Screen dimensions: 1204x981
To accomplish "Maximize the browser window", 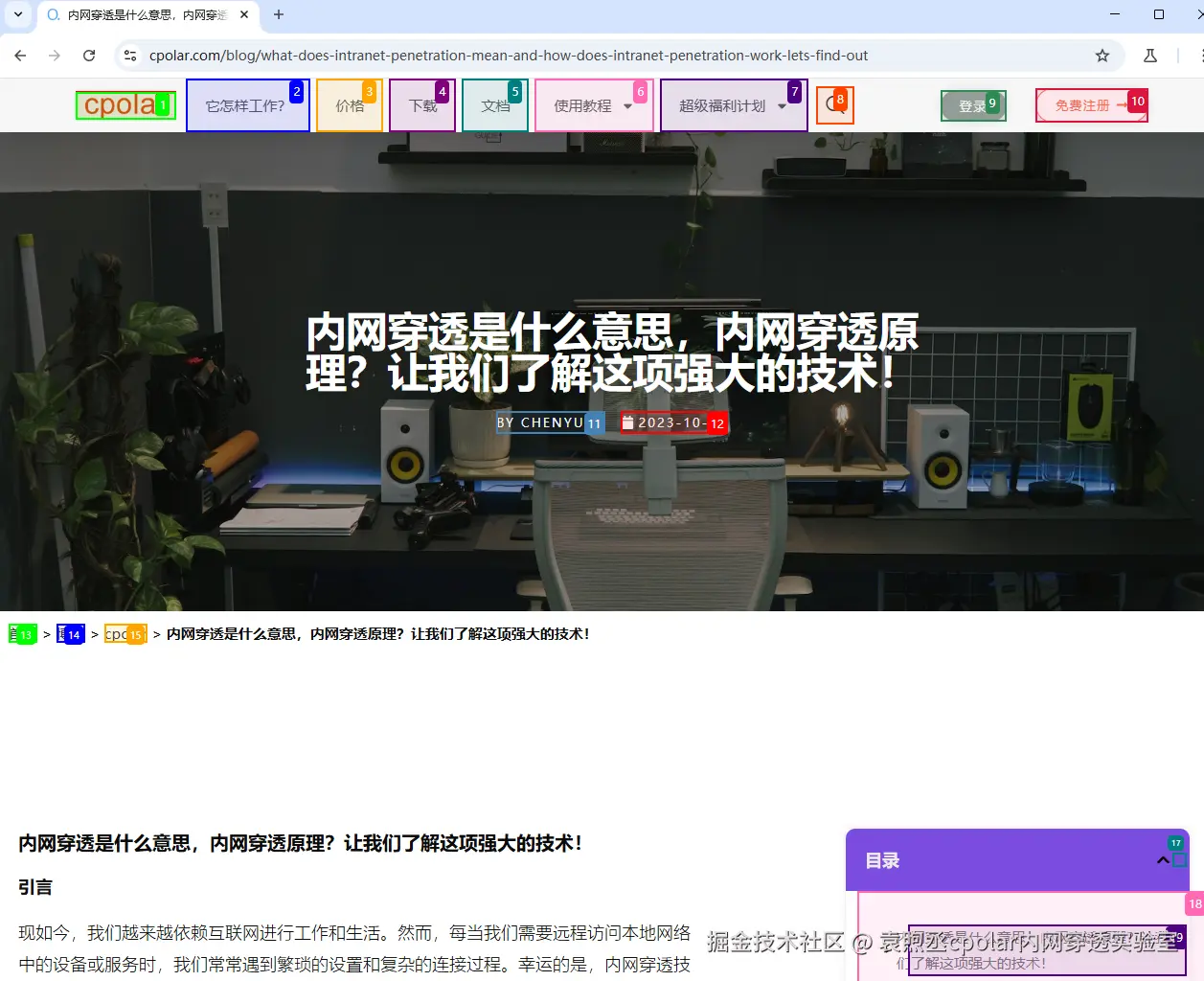I will click(1159, 14).
